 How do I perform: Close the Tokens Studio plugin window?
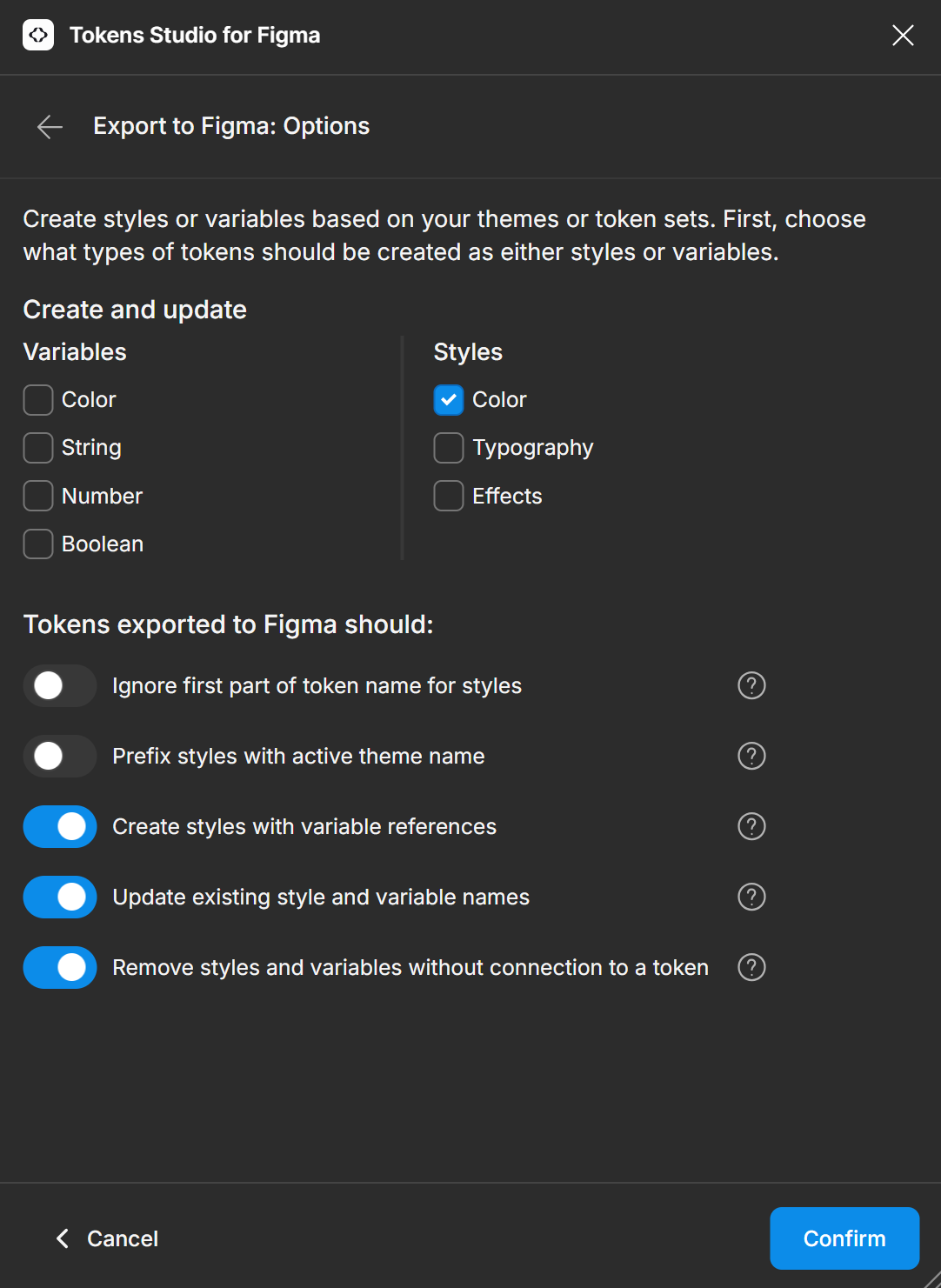point(903,35)
